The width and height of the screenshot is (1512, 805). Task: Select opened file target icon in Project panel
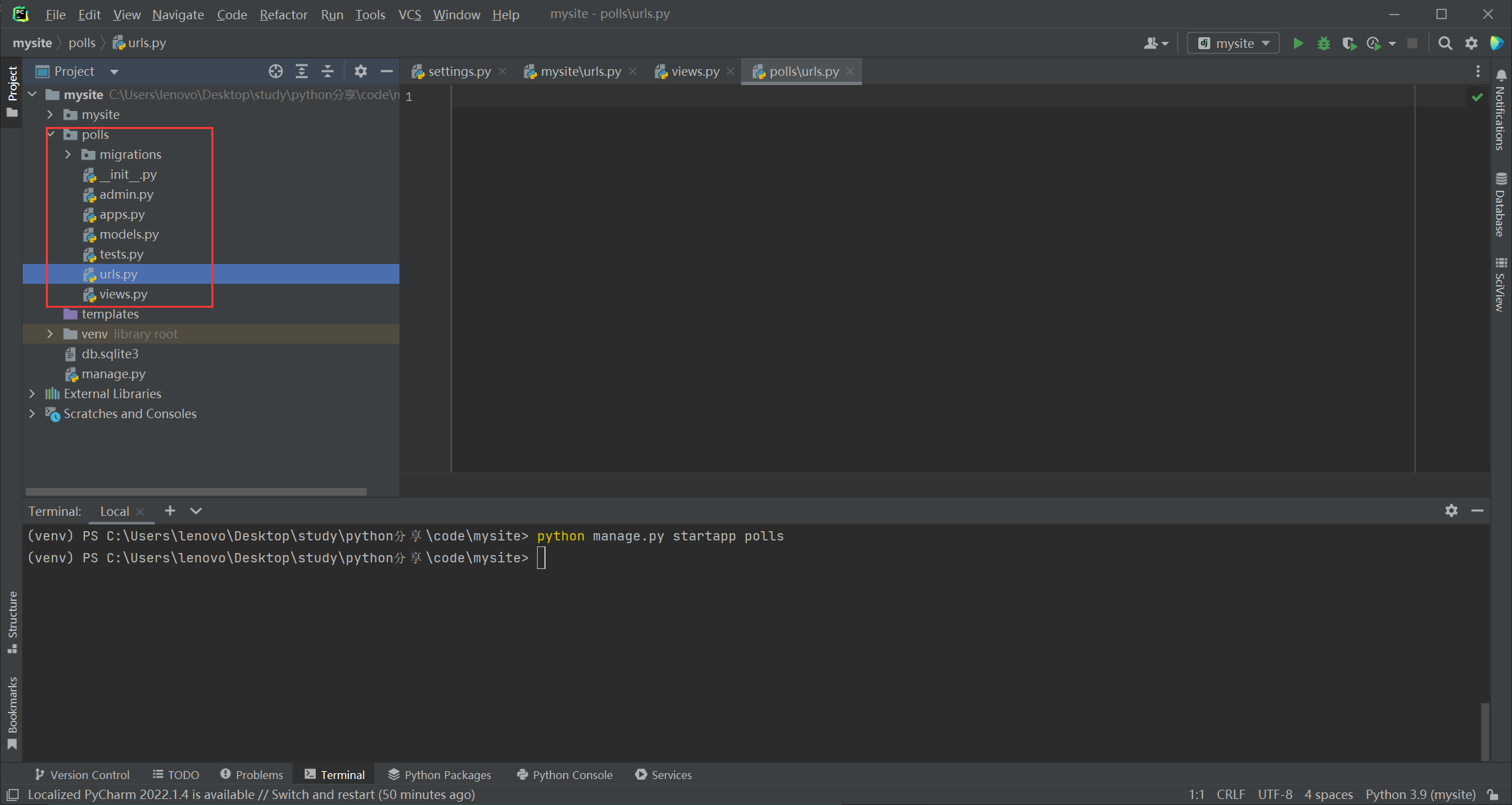[276, 71]
